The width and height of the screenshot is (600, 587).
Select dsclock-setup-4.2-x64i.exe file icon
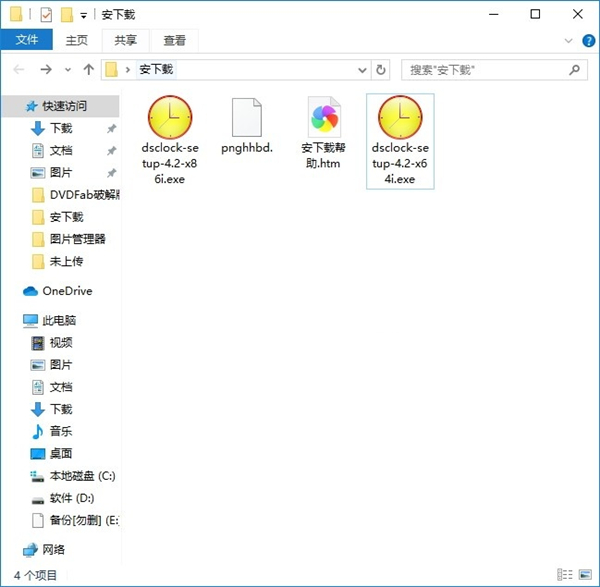[400, 118]
